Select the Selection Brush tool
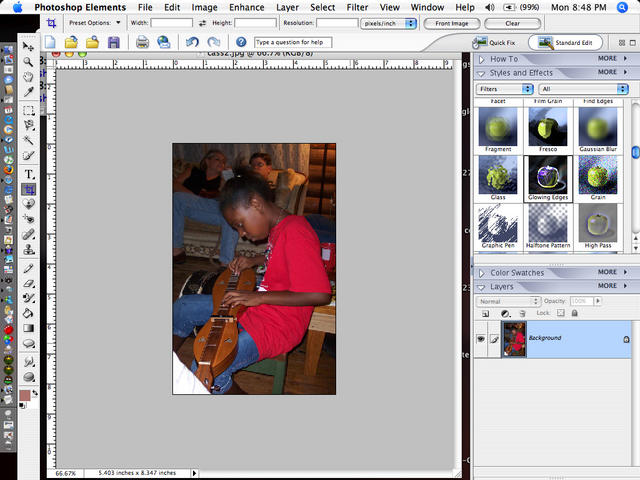Screen dimensions: 640x480 pos(28,156)
